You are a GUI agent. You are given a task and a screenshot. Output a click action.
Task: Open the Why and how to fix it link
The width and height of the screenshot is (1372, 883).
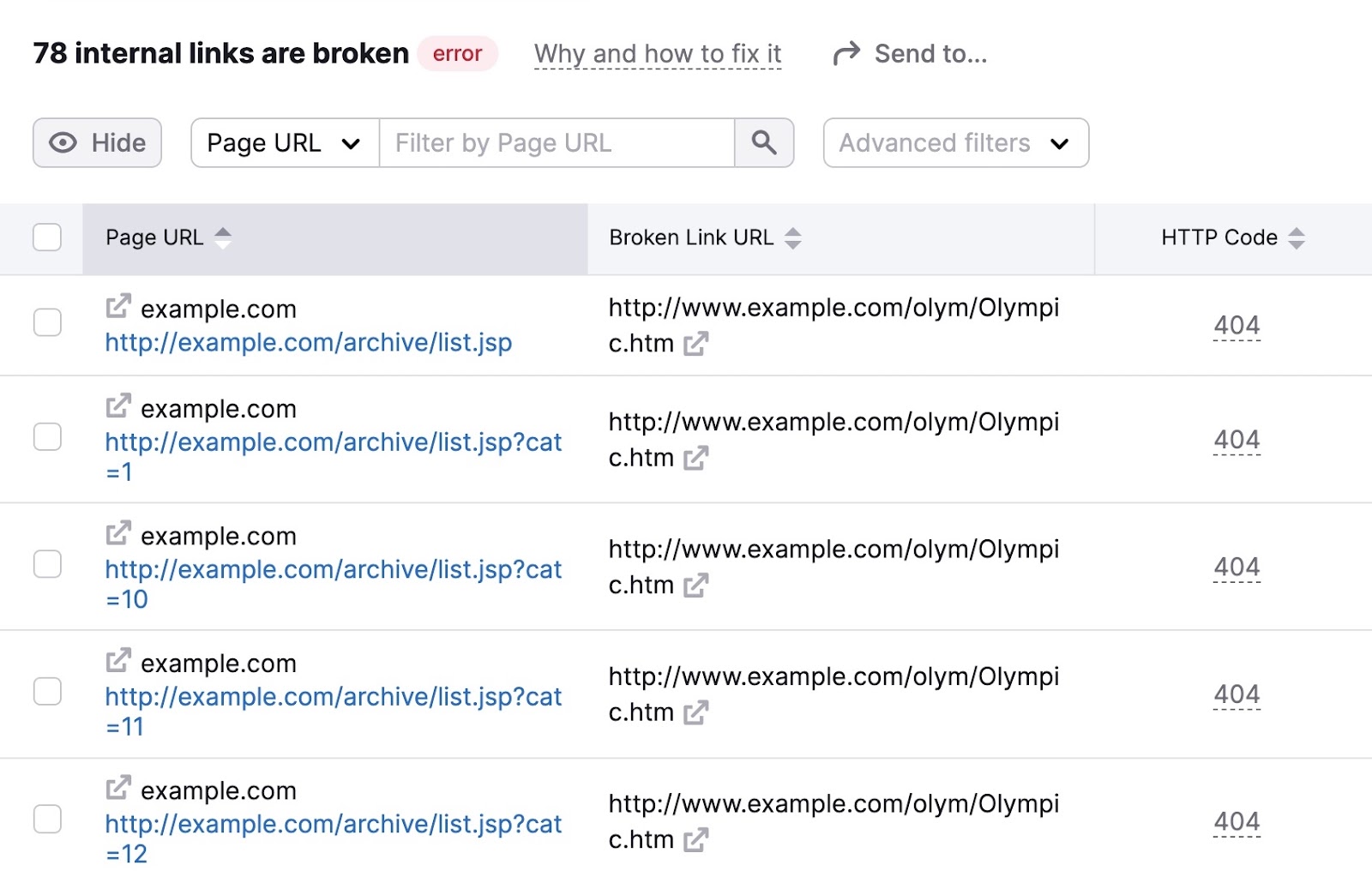pos(657,53)
